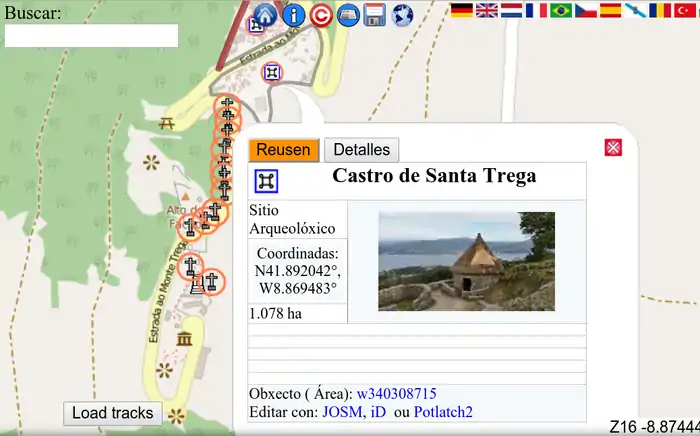Open the Castro de Santa Trega photo
Screen dimensions: 700x436
click(466, 261)
